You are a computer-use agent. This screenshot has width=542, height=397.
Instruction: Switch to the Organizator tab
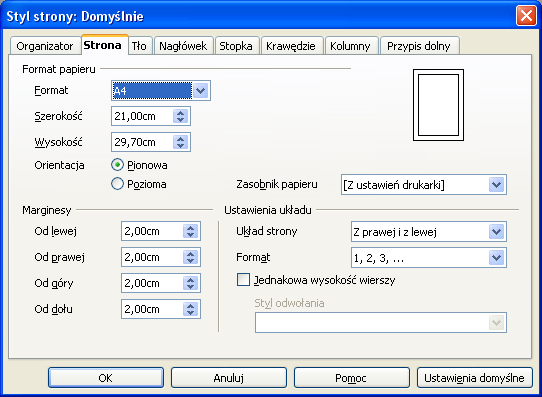(x=45, y=46)
